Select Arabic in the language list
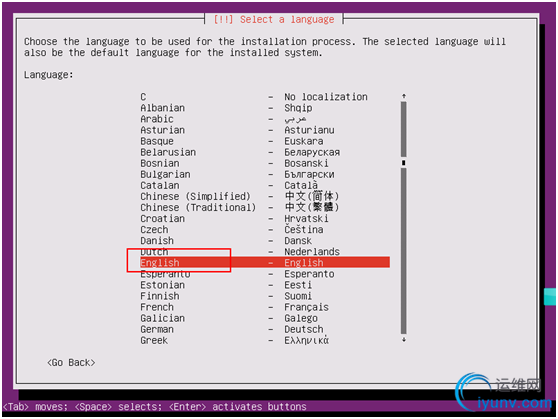This screenshot has height=419, width=558. tap(265, 119)
